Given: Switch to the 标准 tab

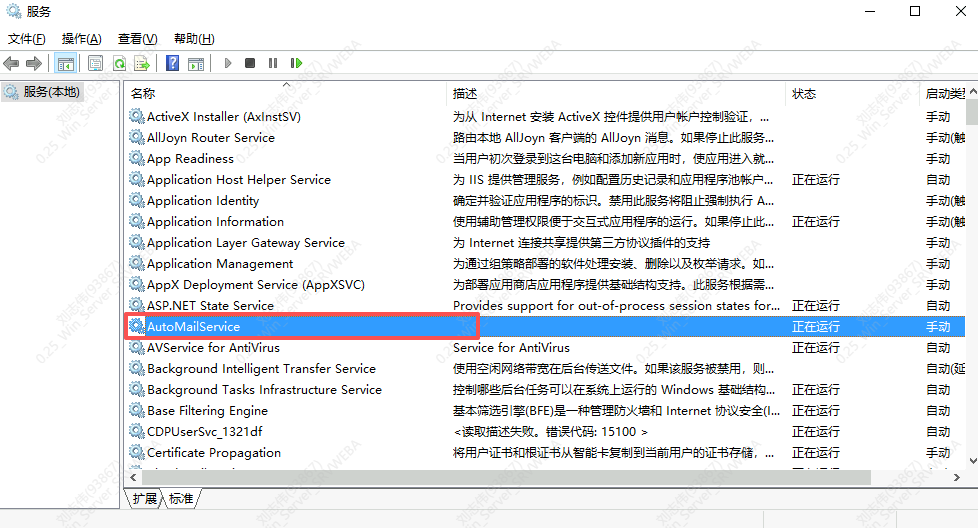Looking at the screenshot, I should coord(181,499).
